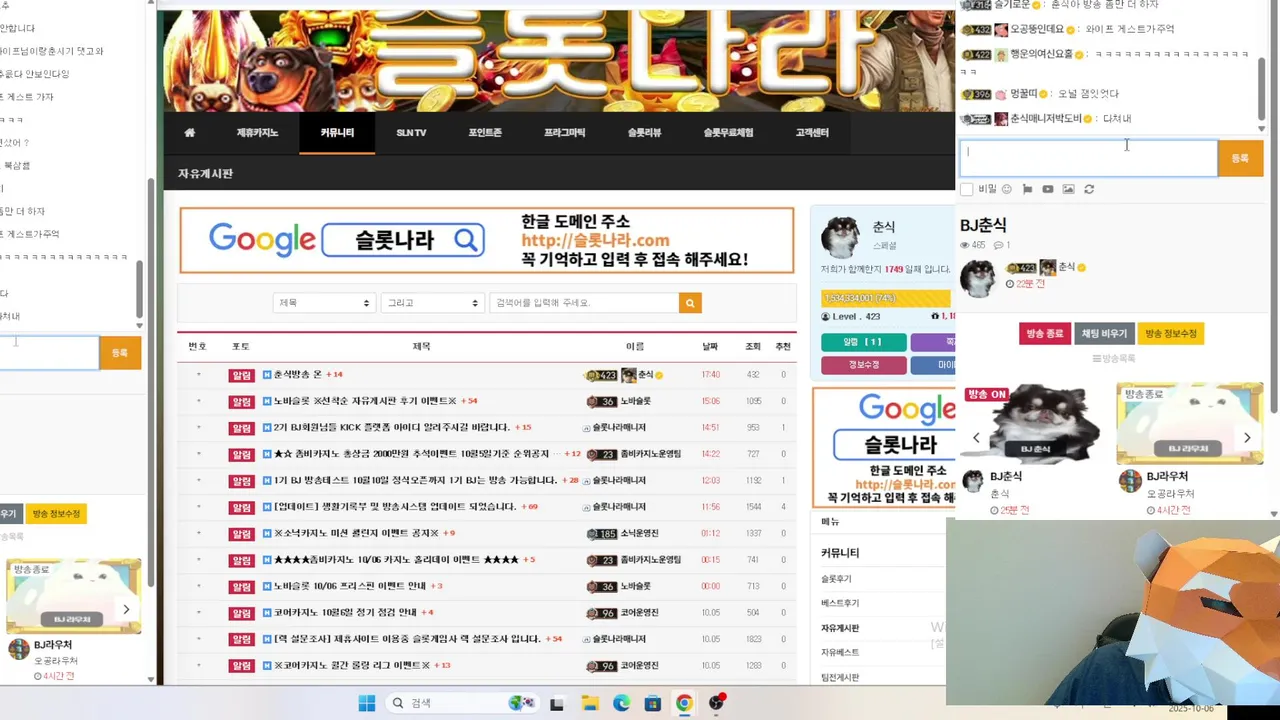Click level 185 badge beside 소닉운영진

pos(601,533)
